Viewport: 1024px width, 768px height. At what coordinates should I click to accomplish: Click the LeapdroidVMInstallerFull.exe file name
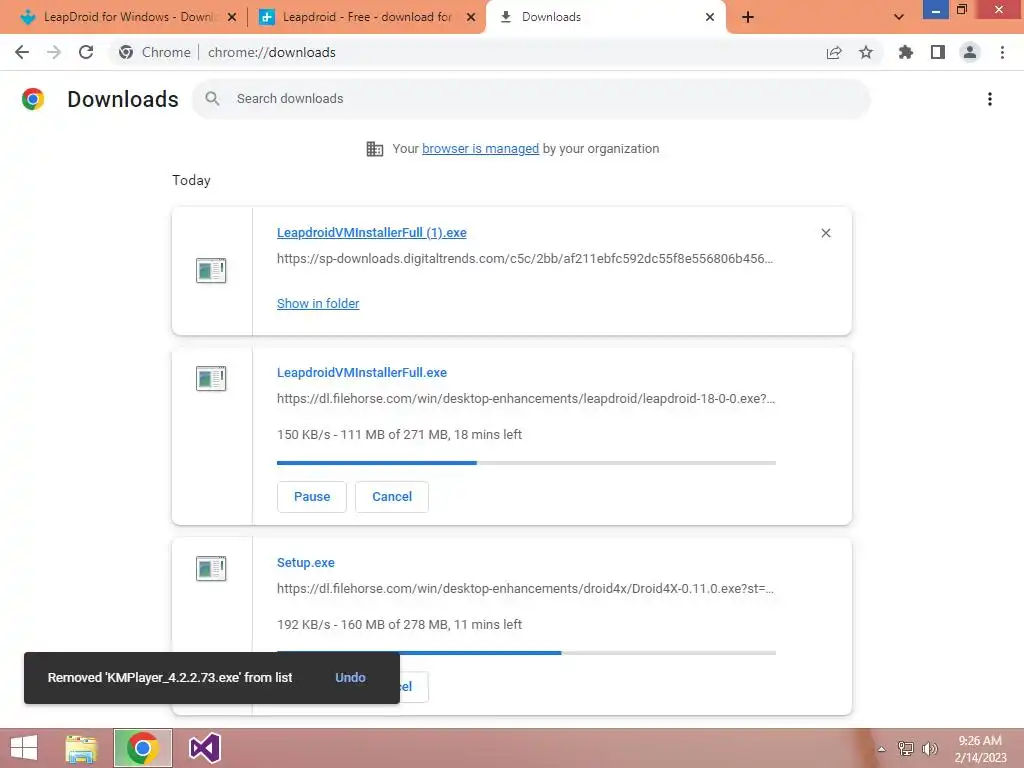pyautogui.click(x=362, y=372)
